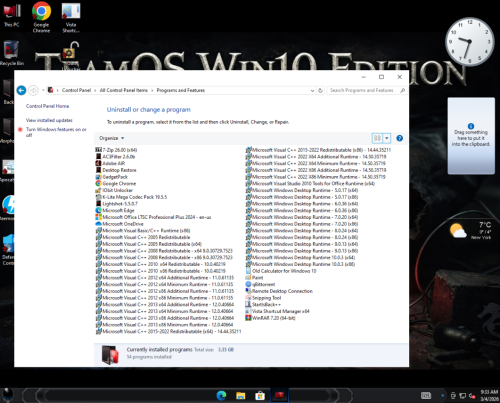The height and width of the screenshot is (403, 500).
Task: Click the refresh button in address bar
Action: coord(320,90)
